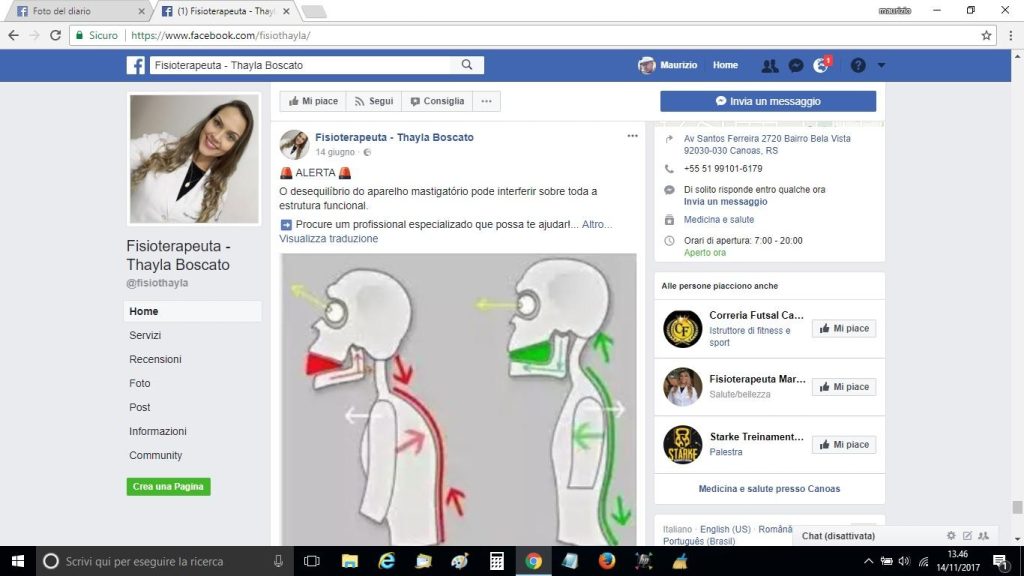Bookmark page with the star icon
Viewport: 1024px width, 576px height.
click(986, 35)
